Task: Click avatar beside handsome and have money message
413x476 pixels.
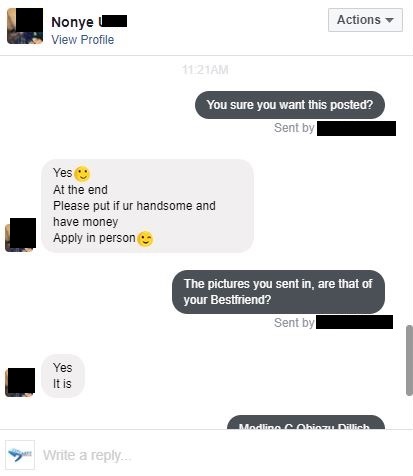Action: coord(21,235)
